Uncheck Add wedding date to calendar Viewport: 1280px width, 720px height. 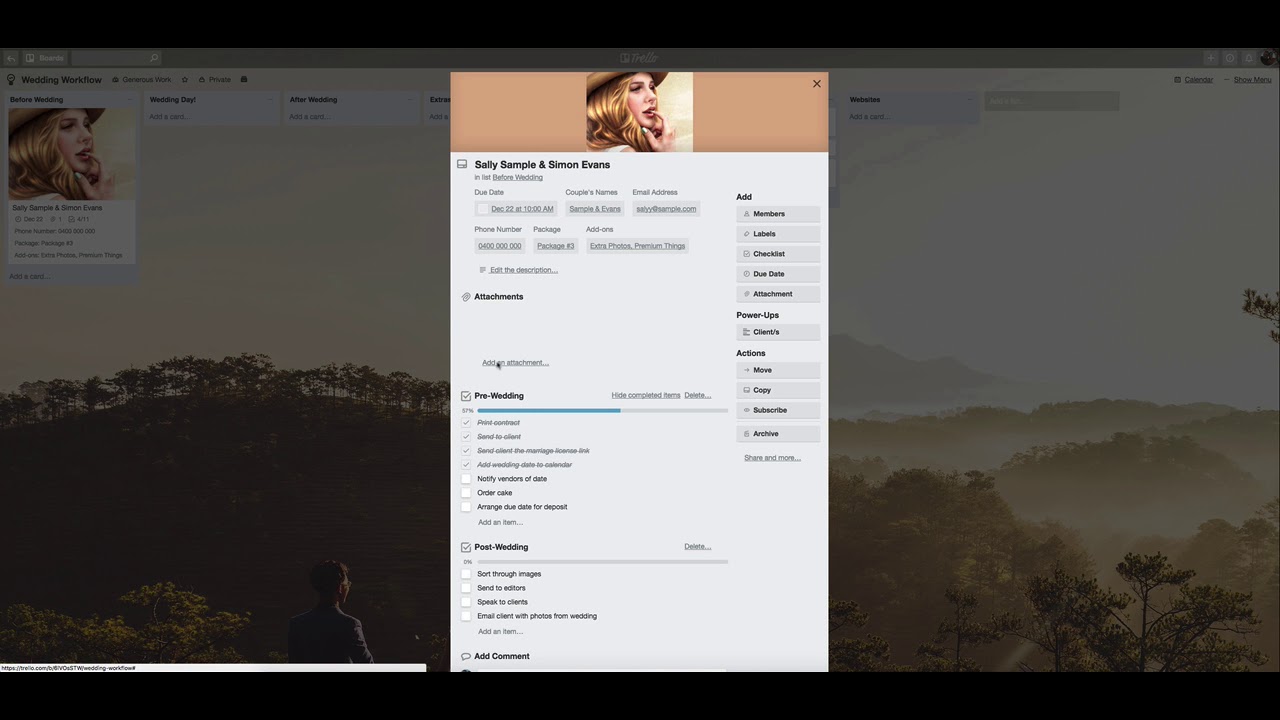pyautogui.click(x=466, y=465)
